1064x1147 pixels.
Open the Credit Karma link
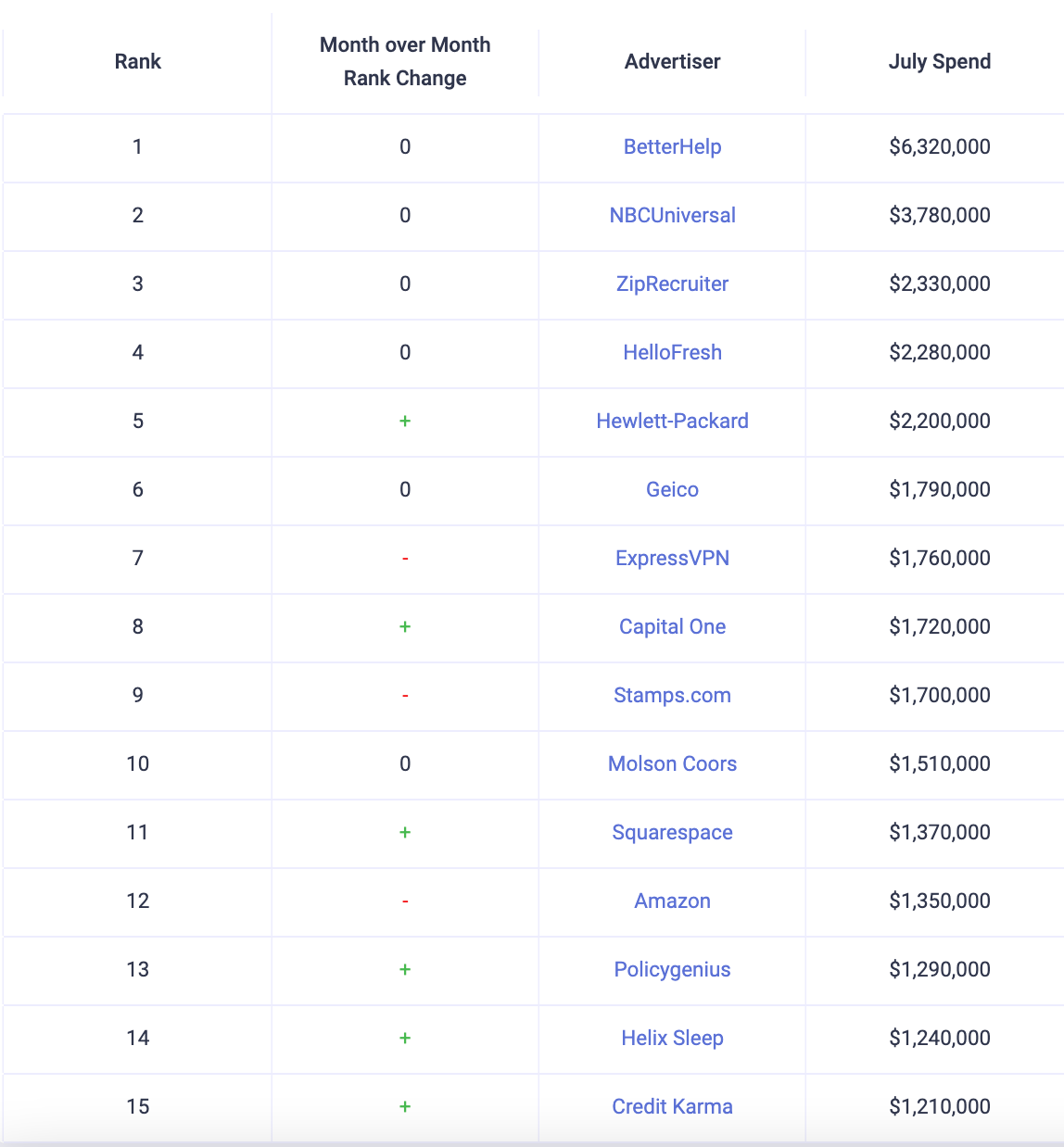click(x=672, y=1106)
